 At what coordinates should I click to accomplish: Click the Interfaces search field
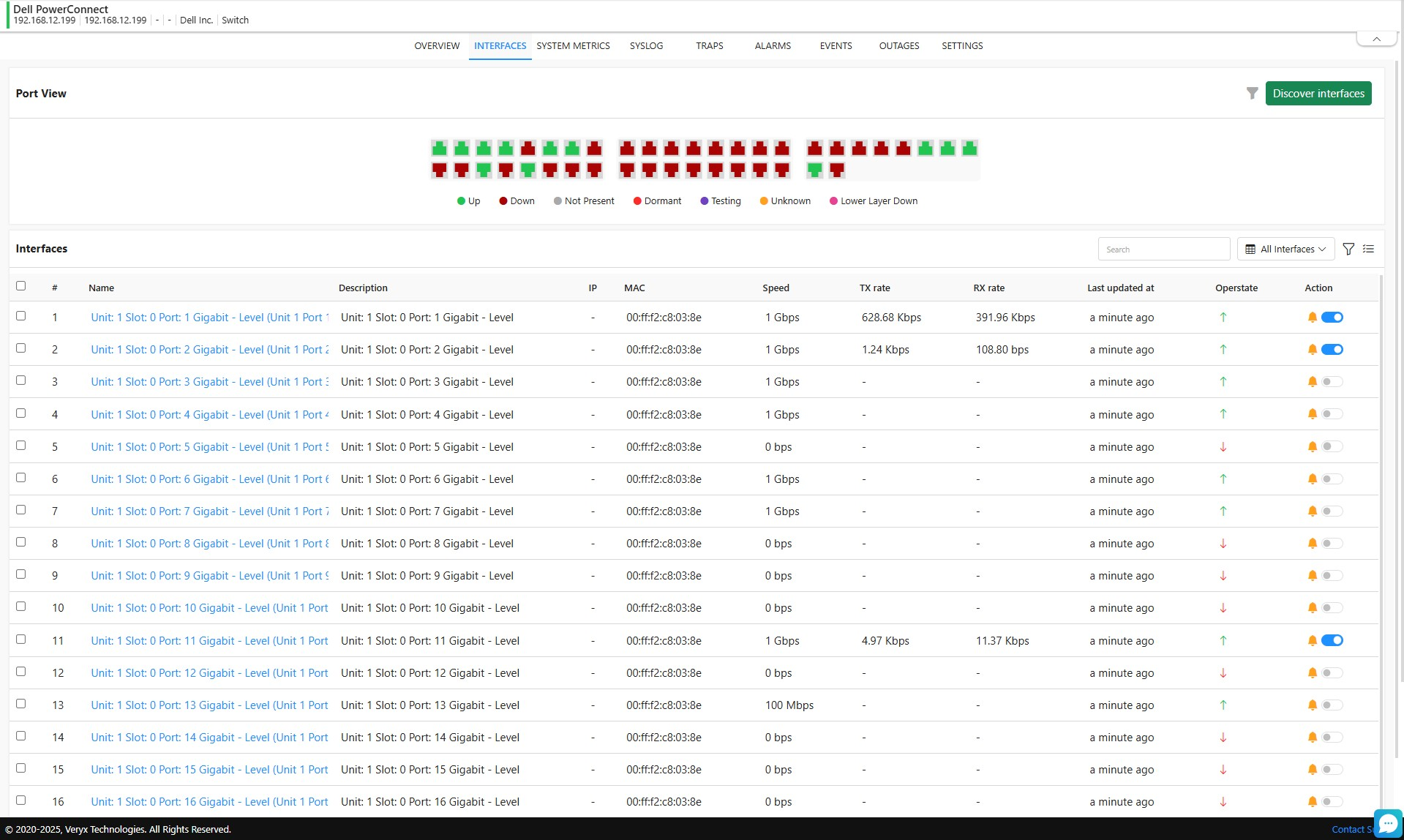coord(1163,250)
